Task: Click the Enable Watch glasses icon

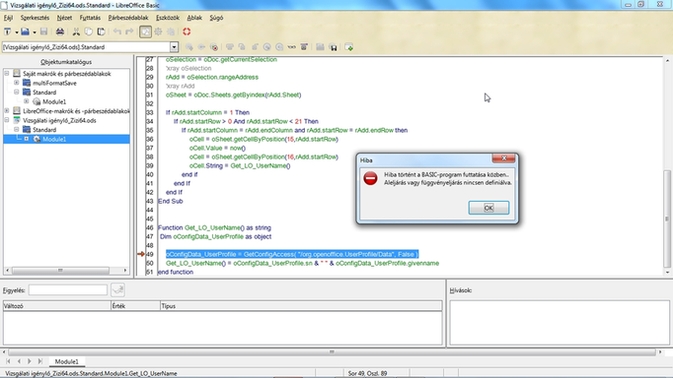Action: tap(292, 47)
